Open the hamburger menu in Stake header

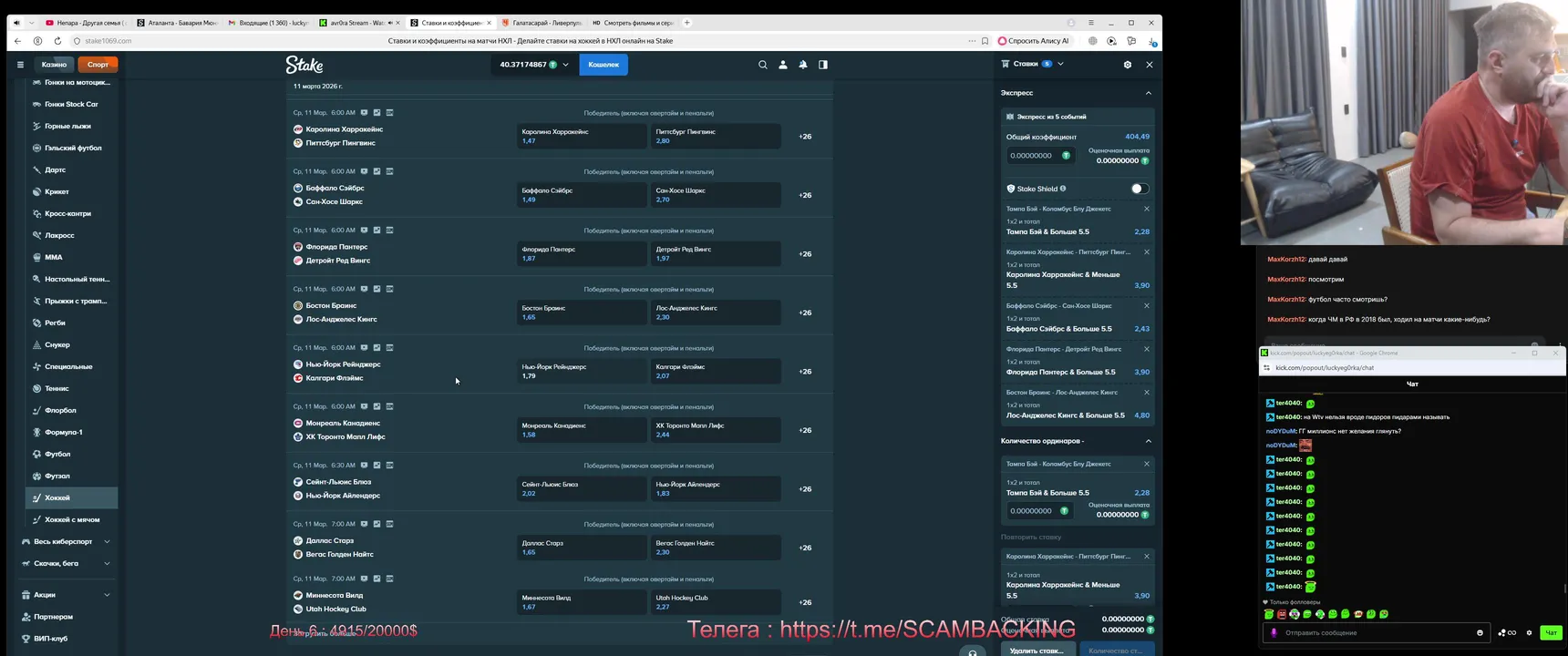point(20,65)
